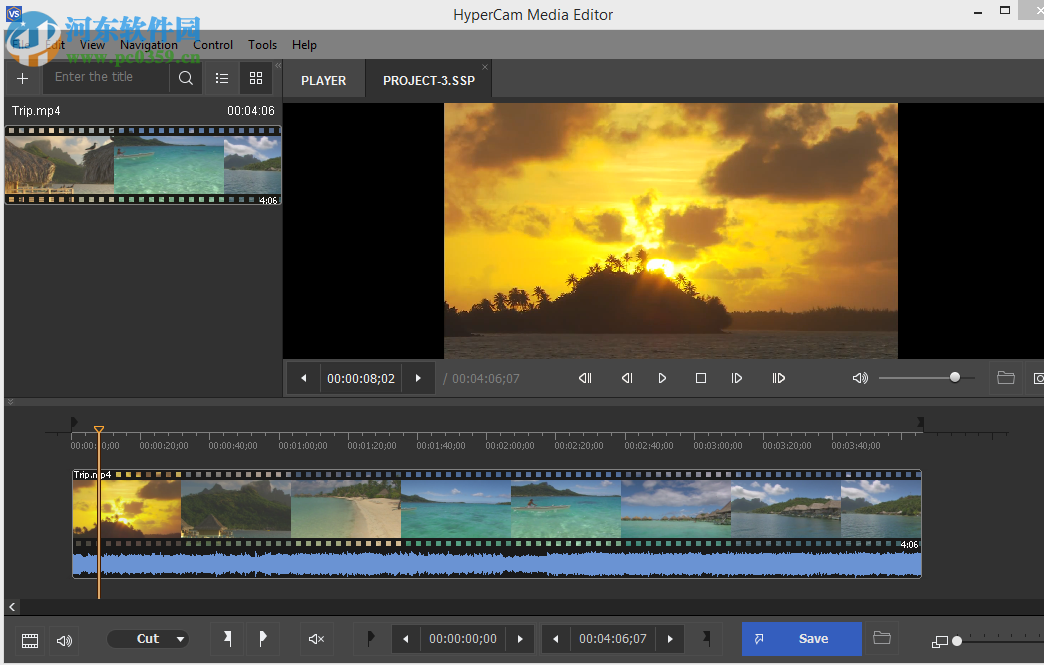Viewport: 1044px width, 665px height.
Task: Add a new media file with plus icon
Action: 22,78
